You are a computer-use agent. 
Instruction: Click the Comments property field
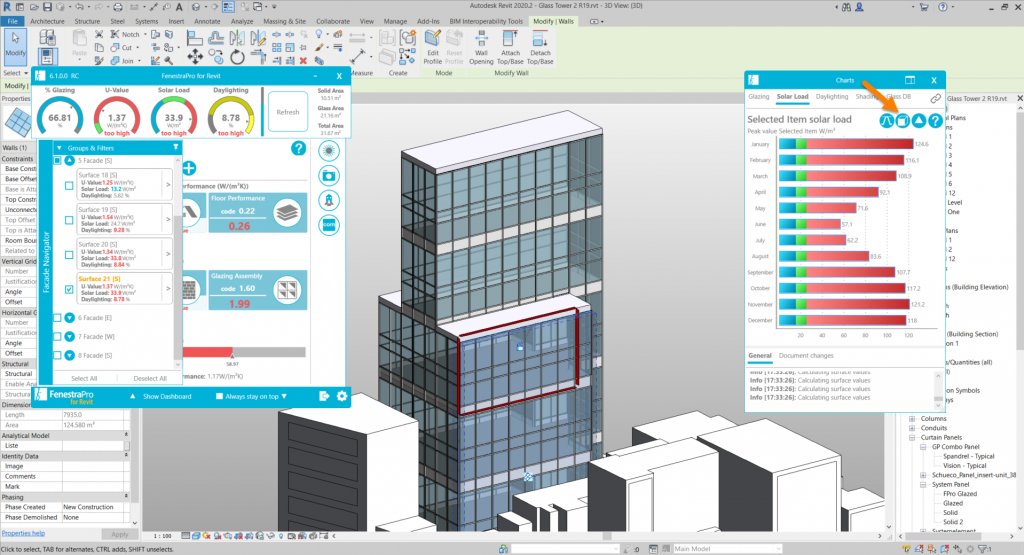click(94, 476)
